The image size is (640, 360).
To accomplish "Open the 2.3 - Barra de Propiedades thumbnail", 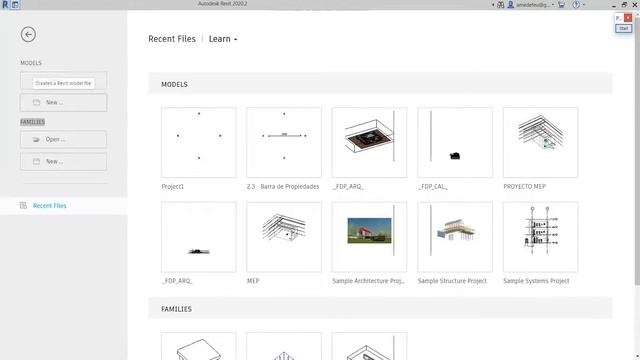I will pos(284,142).
